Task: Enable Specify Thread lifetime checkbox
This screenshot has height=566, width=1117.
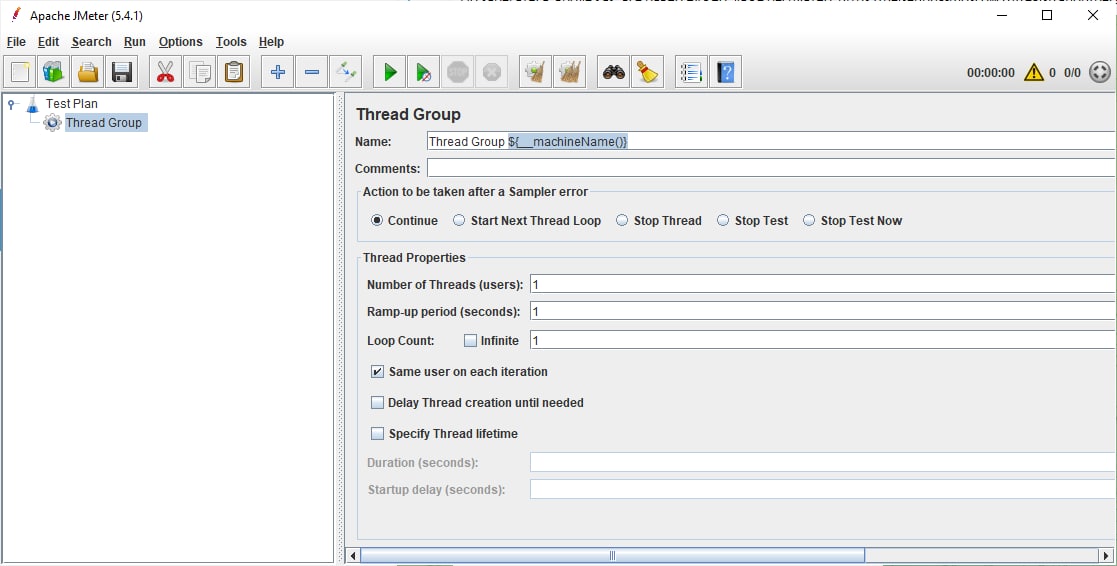Action: click(x=378, y=434)
